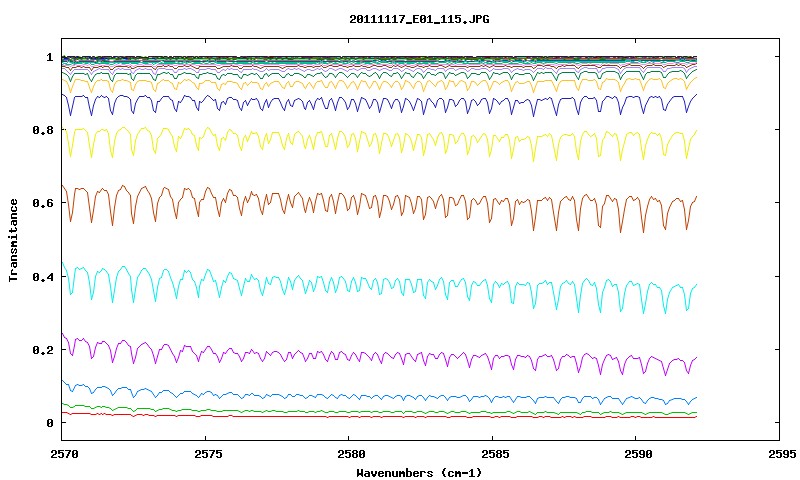Click the y-axis tick label 0.4

pos(42,276)
